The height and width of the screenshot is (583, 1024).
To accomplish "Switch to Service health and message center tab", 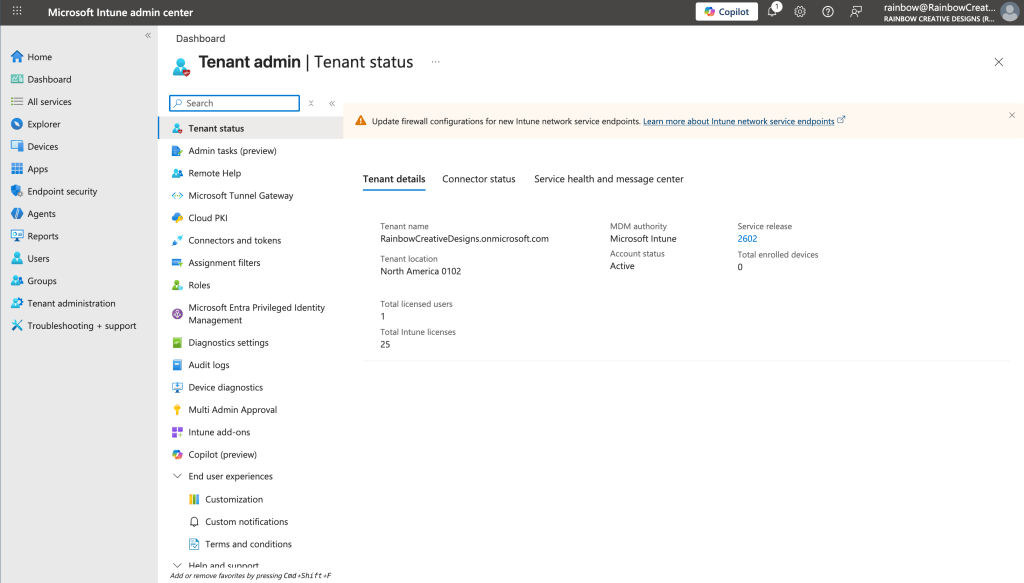I will tap(609, 179).
